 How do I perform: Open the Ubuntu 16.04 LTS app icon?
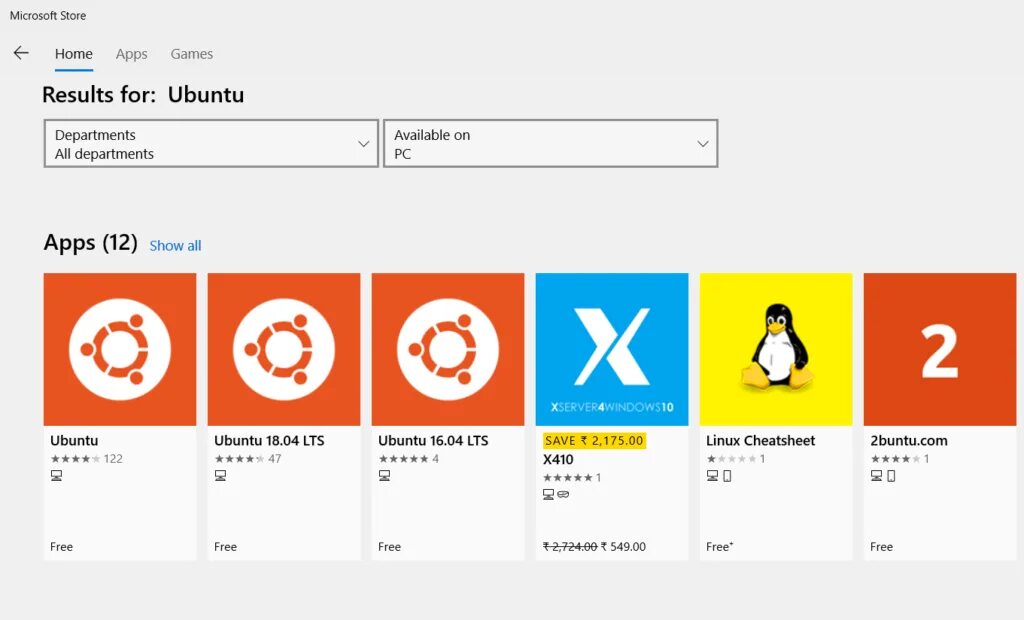tap(448, 349)
